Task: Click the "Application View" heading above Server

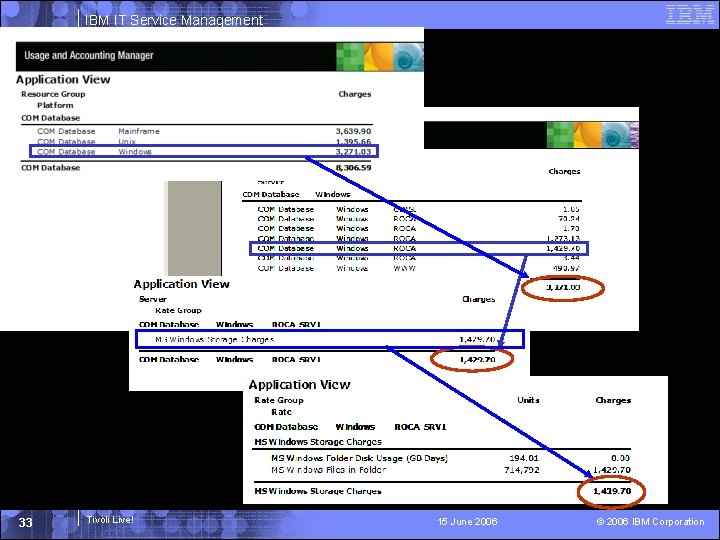Action: click(181, 284)
